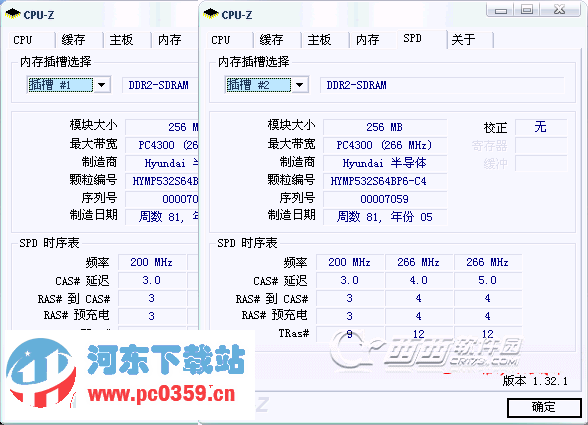This screenshot has width=588, height=425.
Task: Click the empty 寄存器 field
Action: tap(541, 145)
